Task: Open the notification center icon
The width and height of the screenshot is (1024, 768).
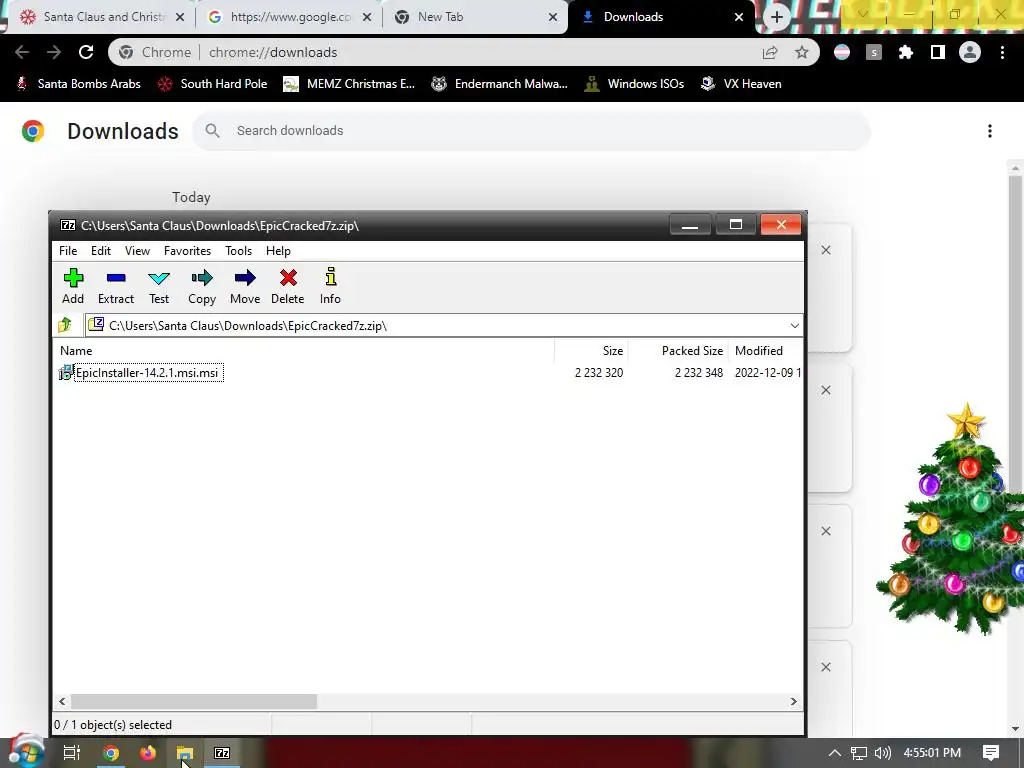Action: [991, 753]
